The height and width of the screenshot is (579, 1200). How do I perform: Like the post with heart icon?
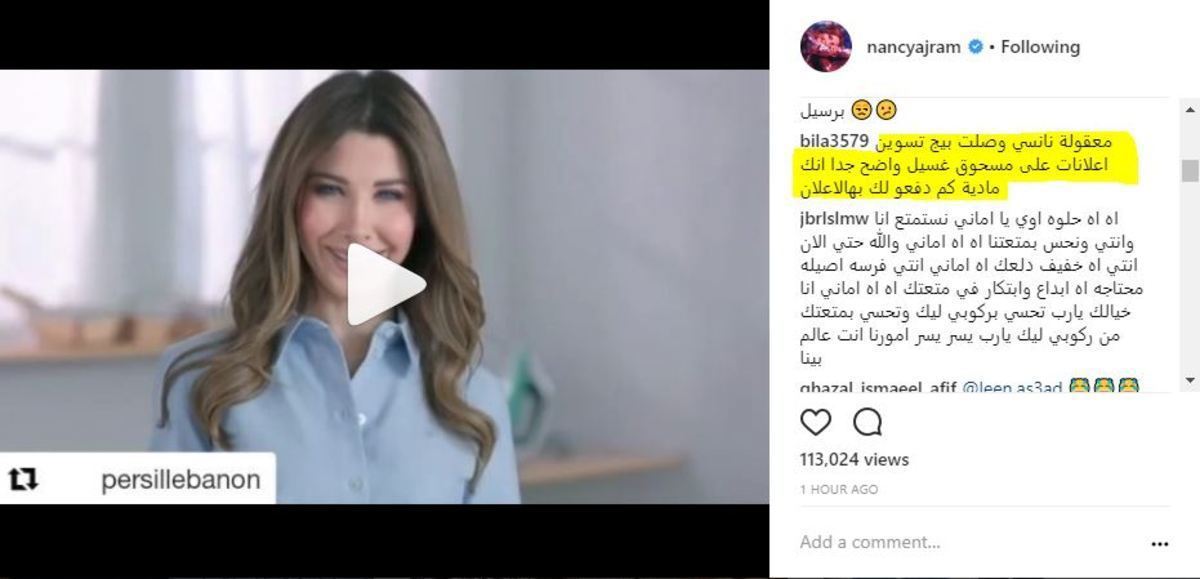tap(816, 422)
